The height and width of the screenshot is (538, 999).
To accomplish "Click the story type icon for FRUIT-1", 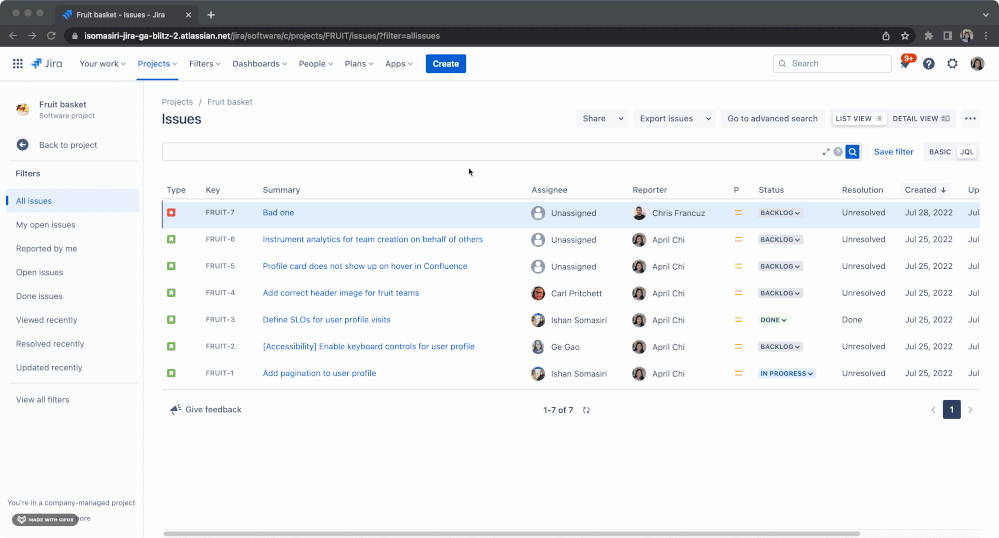I will tap(171, 373).
